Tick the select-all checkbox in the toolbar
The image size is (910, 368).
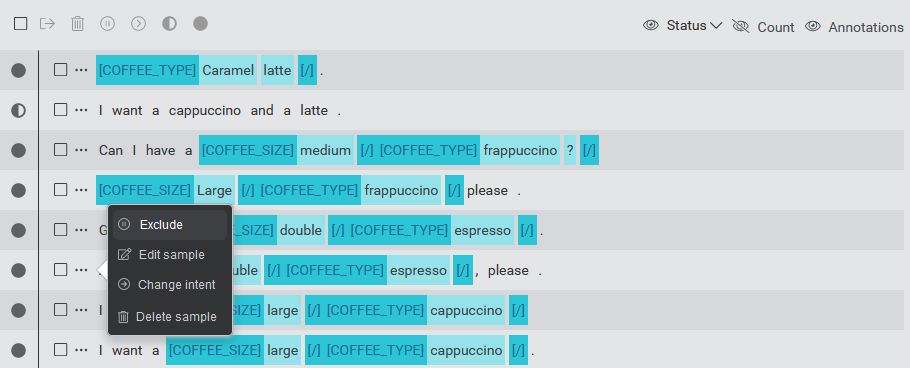(20, 24)
